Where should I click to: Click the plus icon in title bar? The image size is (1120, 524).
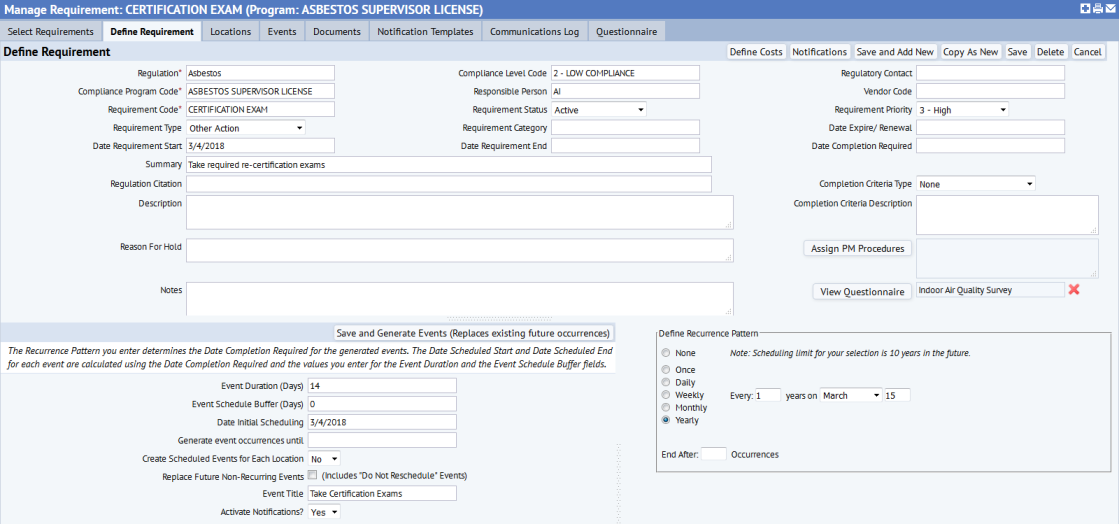coord(1086,8)
